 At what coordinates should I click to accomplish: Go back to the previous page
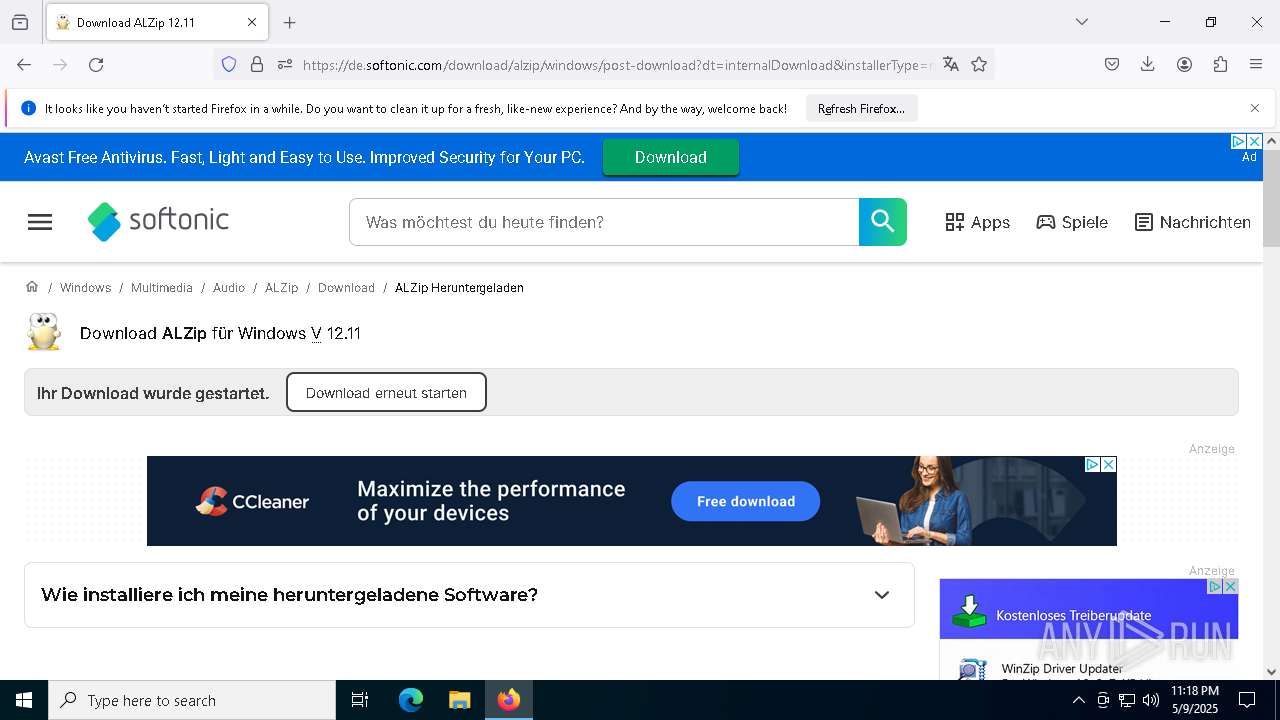(x=24, y=64)
